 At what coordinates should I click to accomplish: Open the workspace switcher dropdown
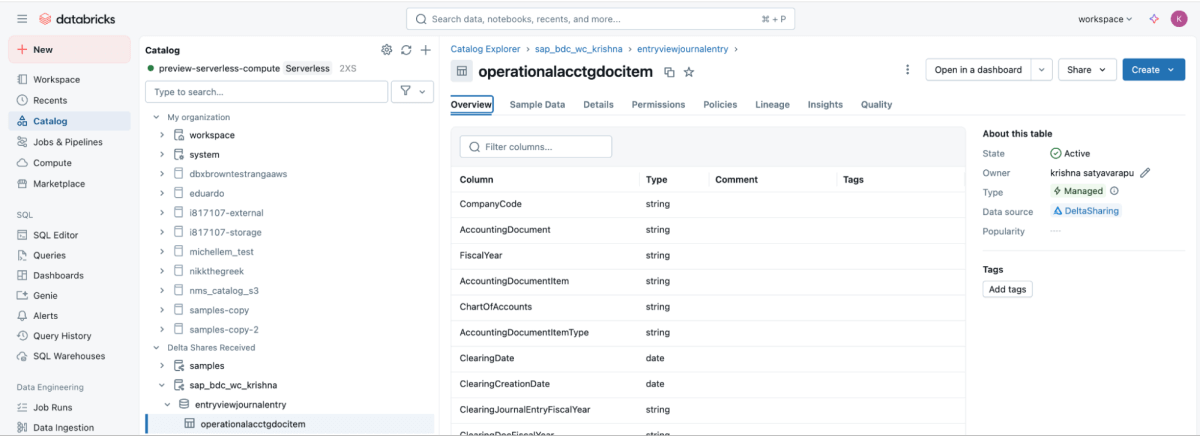pos(1104,19)
